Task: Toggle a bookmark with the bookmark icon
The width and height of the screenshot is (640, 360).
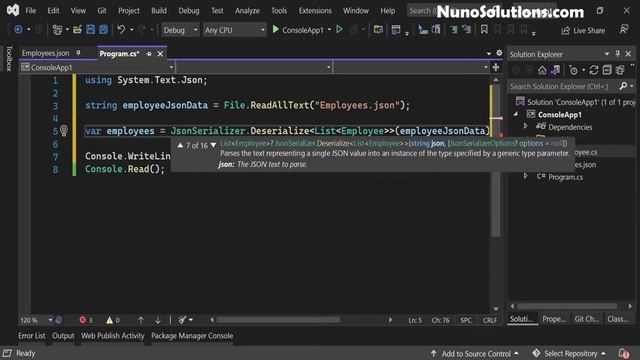Action: 484,29
